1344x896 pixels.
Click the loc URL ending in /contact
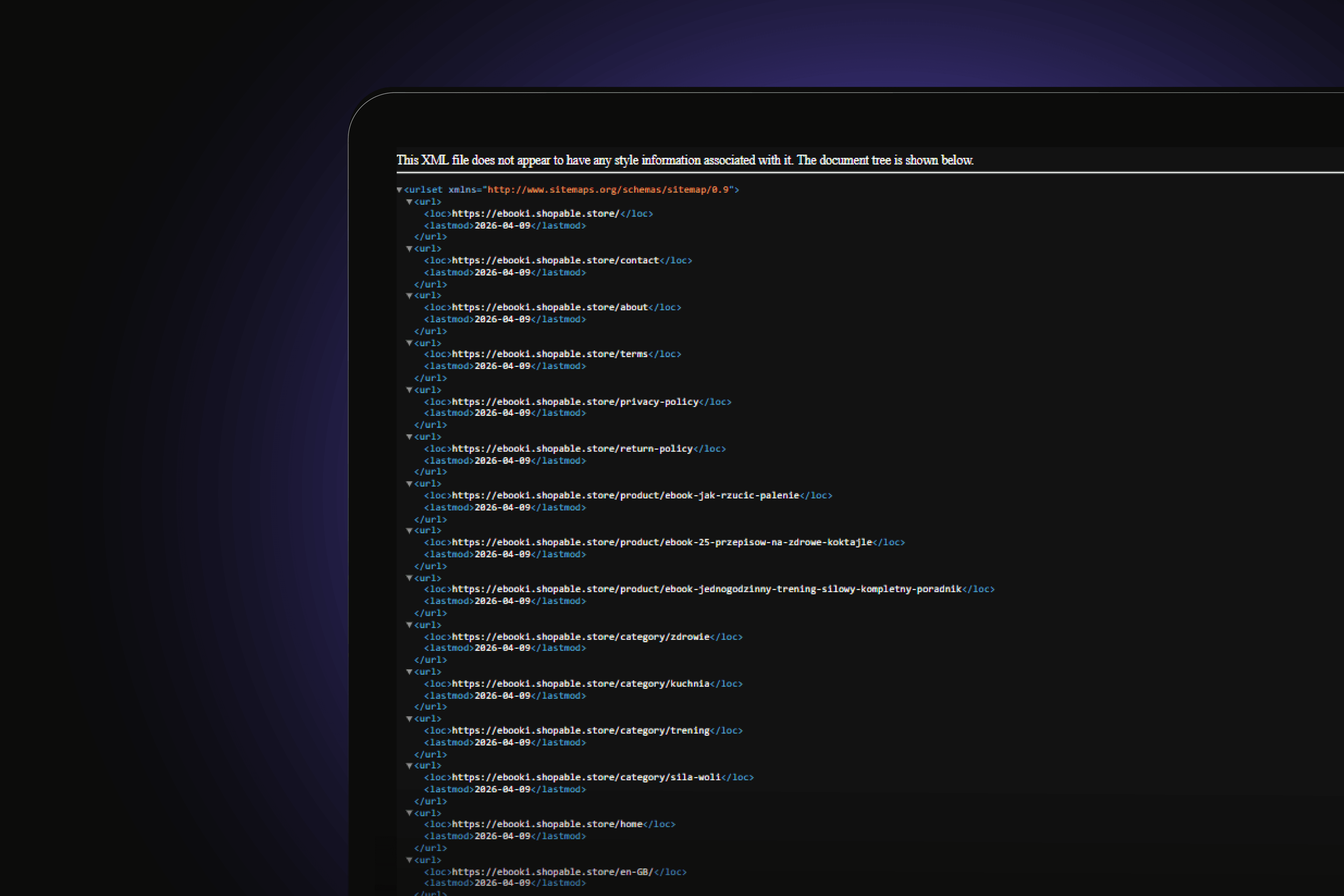[x=555, y=260]
